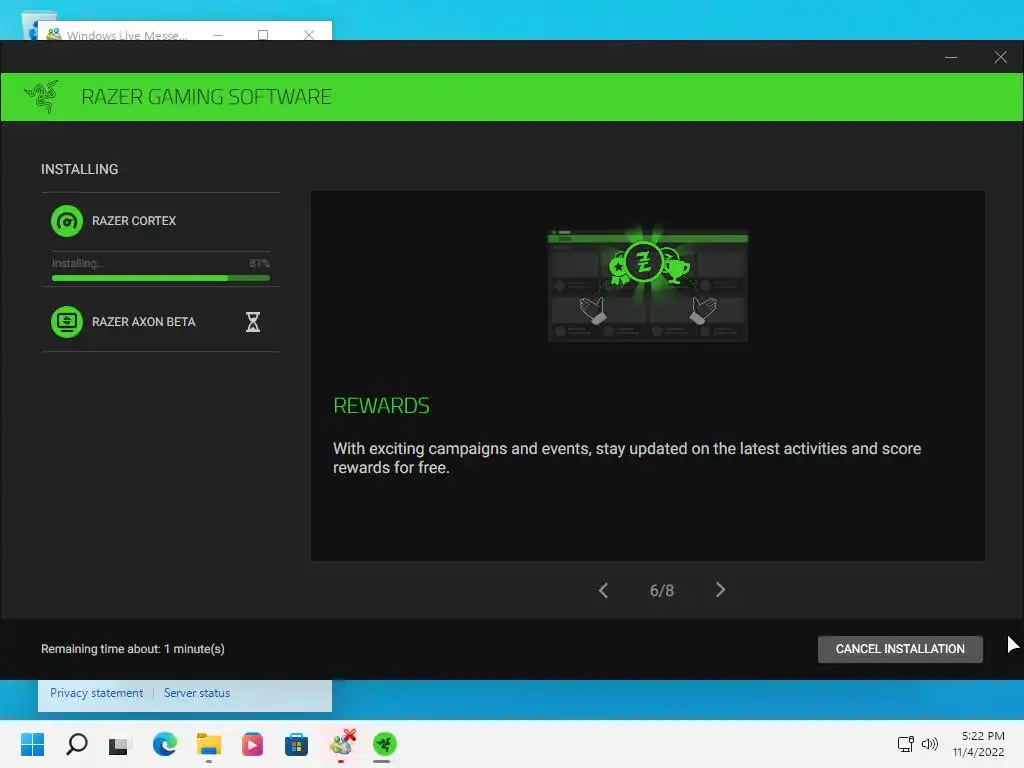Click the Cancel Installation button
Image resolution: width=1024 pixels, height=768 pixels.
(900, 649)
